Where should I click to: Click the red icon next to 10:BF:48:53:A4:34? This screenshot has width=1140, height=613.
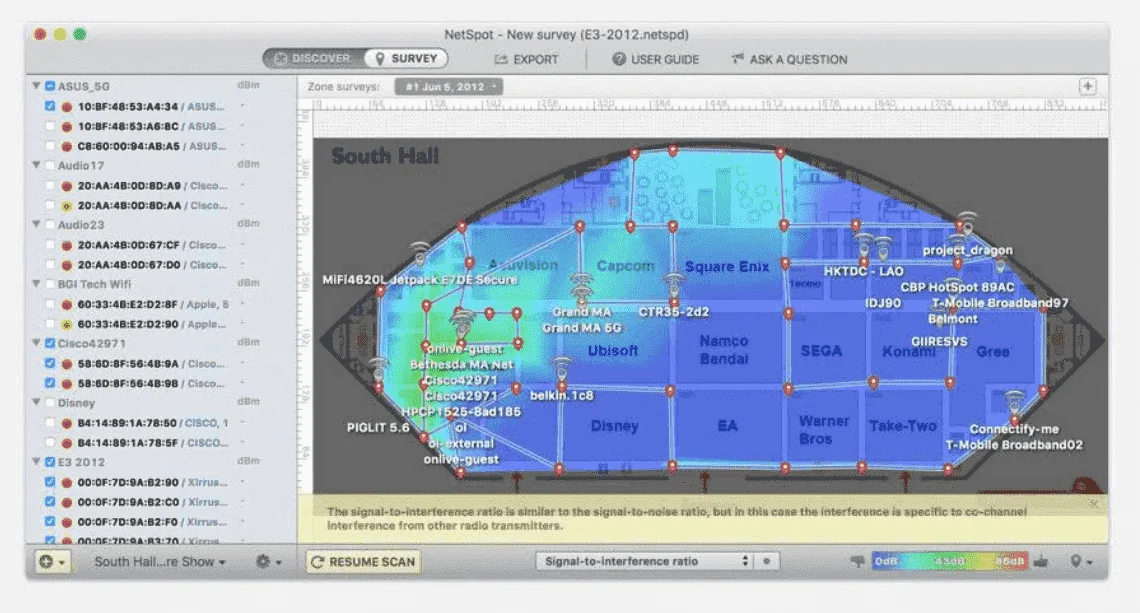pos(66,106)
